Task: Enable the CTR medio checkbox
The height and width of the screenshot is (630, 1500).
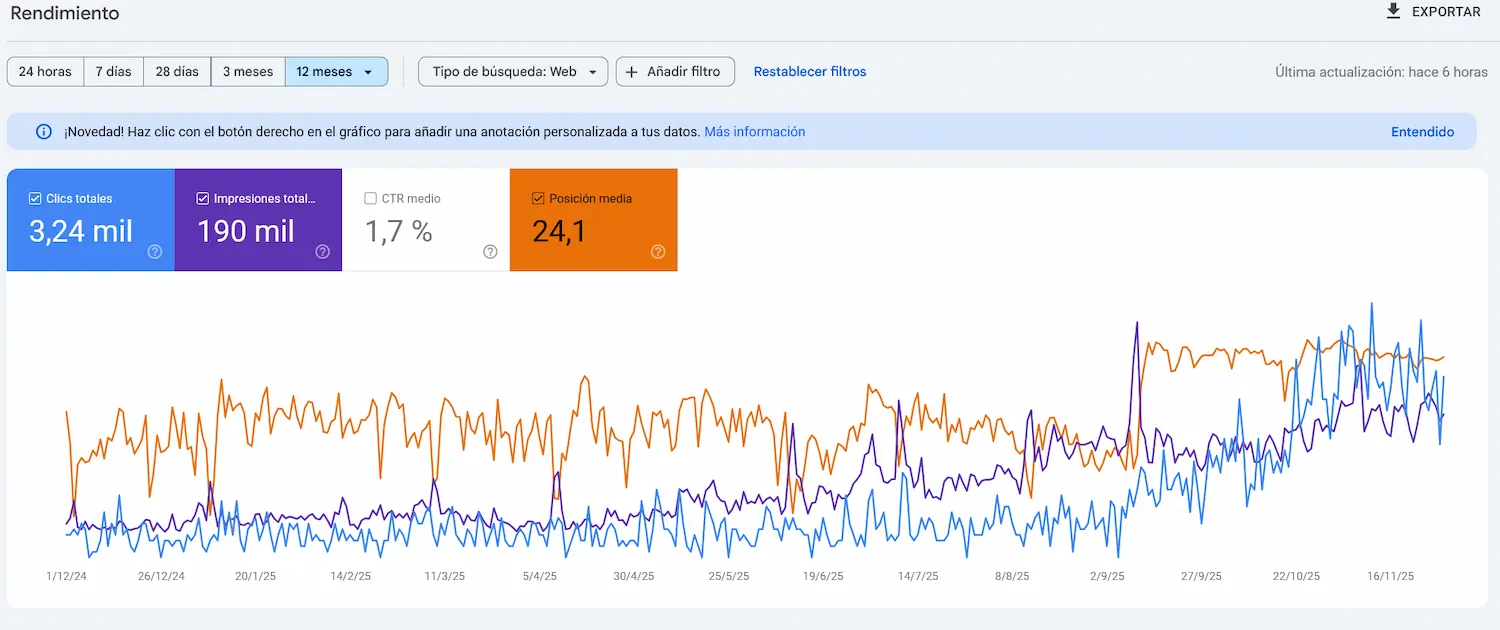Action: pos(371,199)
